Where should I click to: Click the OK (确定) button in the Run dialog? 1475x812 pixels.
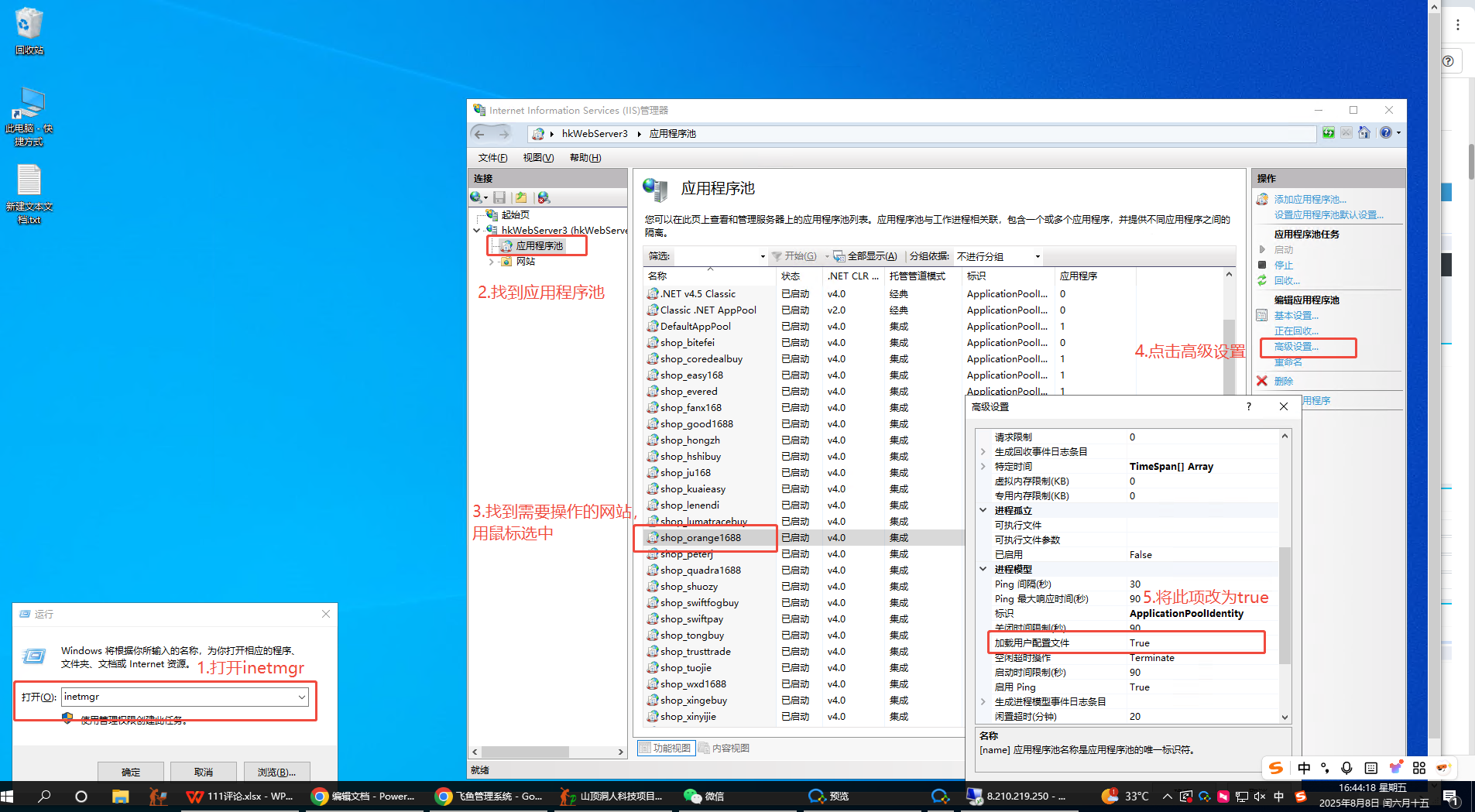click(x=131, y=772)
